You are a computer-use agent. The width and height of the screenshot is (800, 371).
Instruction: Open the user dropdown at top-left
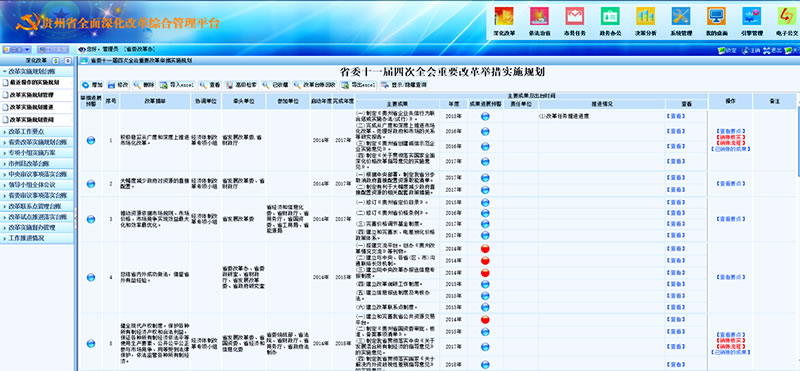coord(16,50)
